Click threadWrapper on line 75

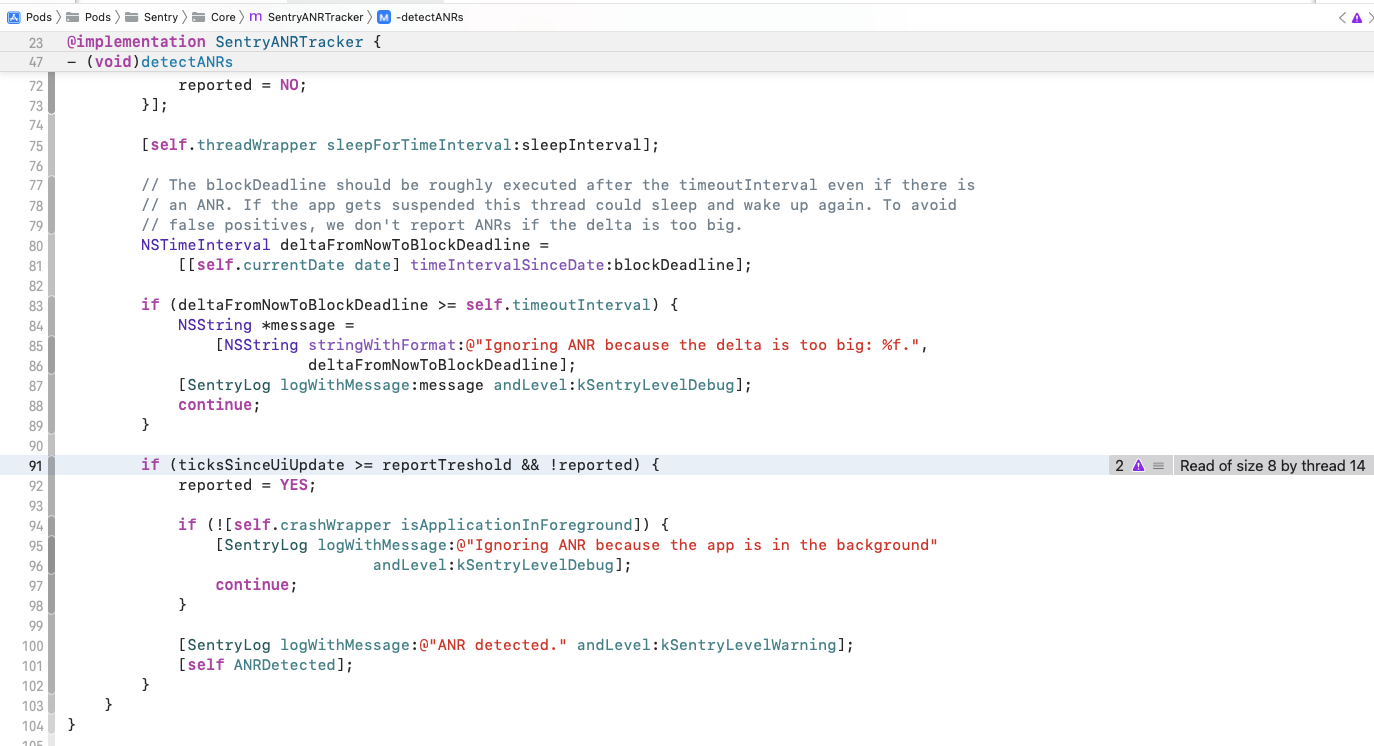coord(257,145)
